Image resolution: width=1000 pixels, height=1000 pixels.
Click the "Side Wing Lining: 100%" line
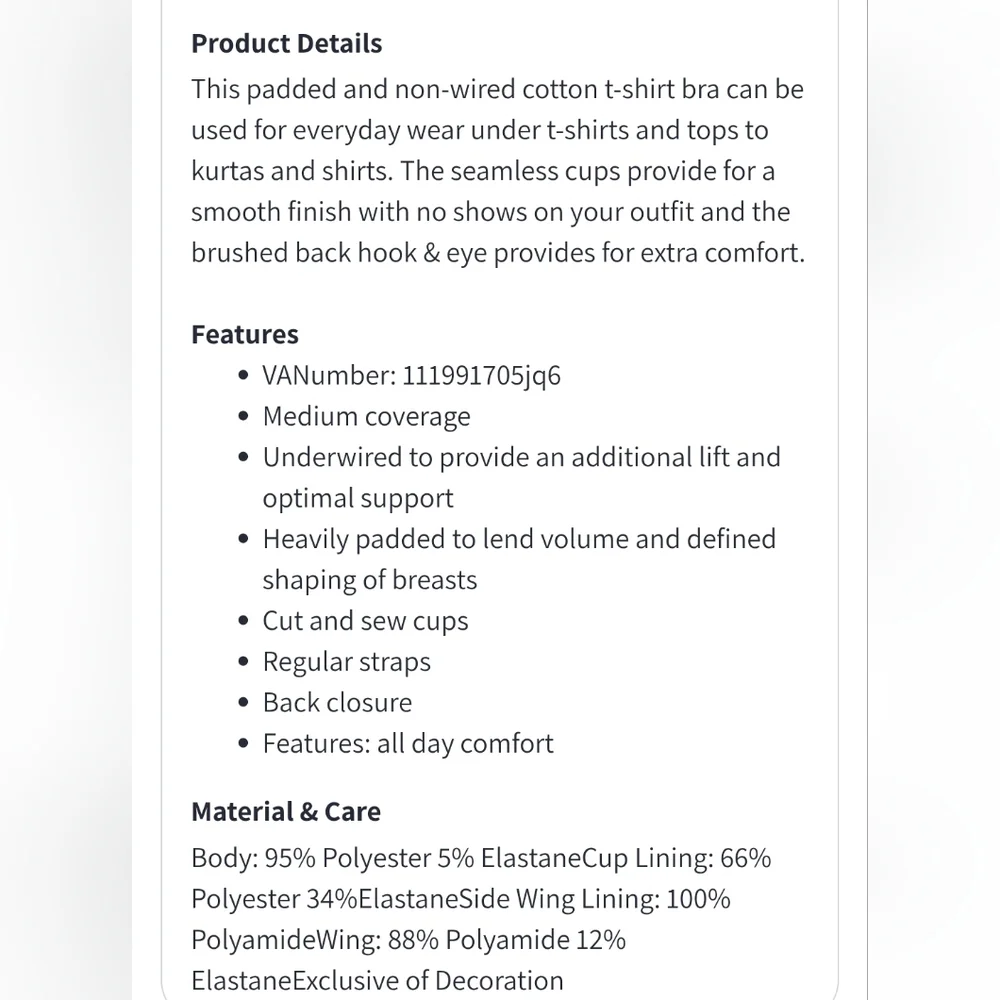coord(461,899)
